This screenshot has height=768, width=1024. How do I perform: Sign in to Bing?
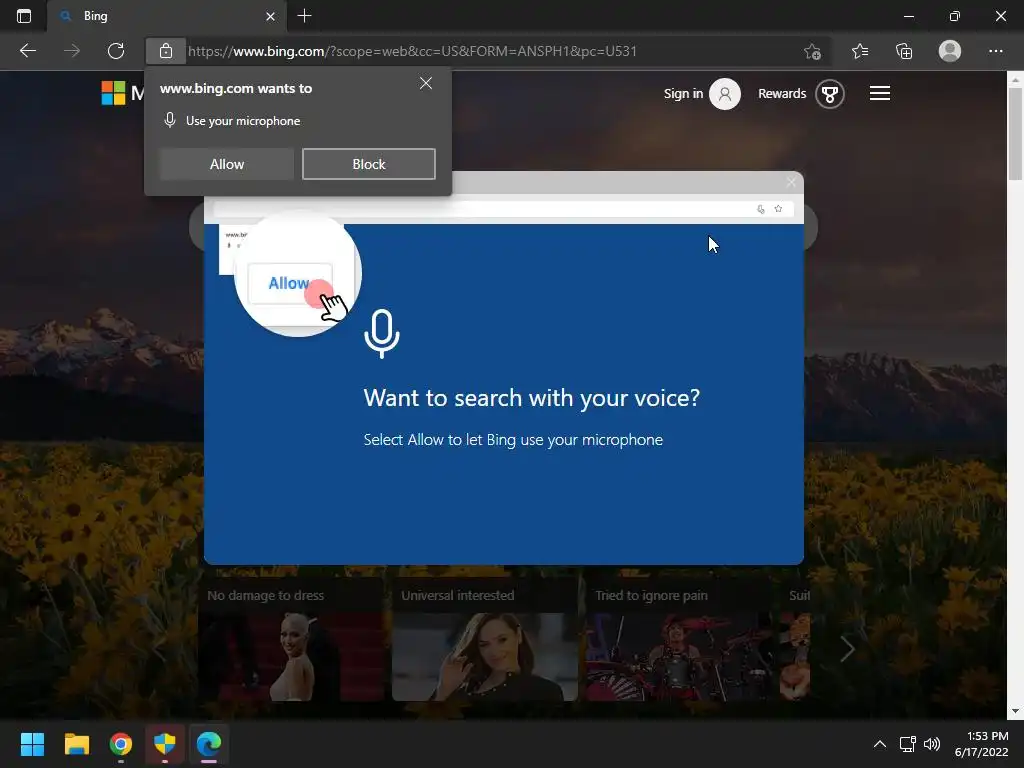(x=683, y=93)
